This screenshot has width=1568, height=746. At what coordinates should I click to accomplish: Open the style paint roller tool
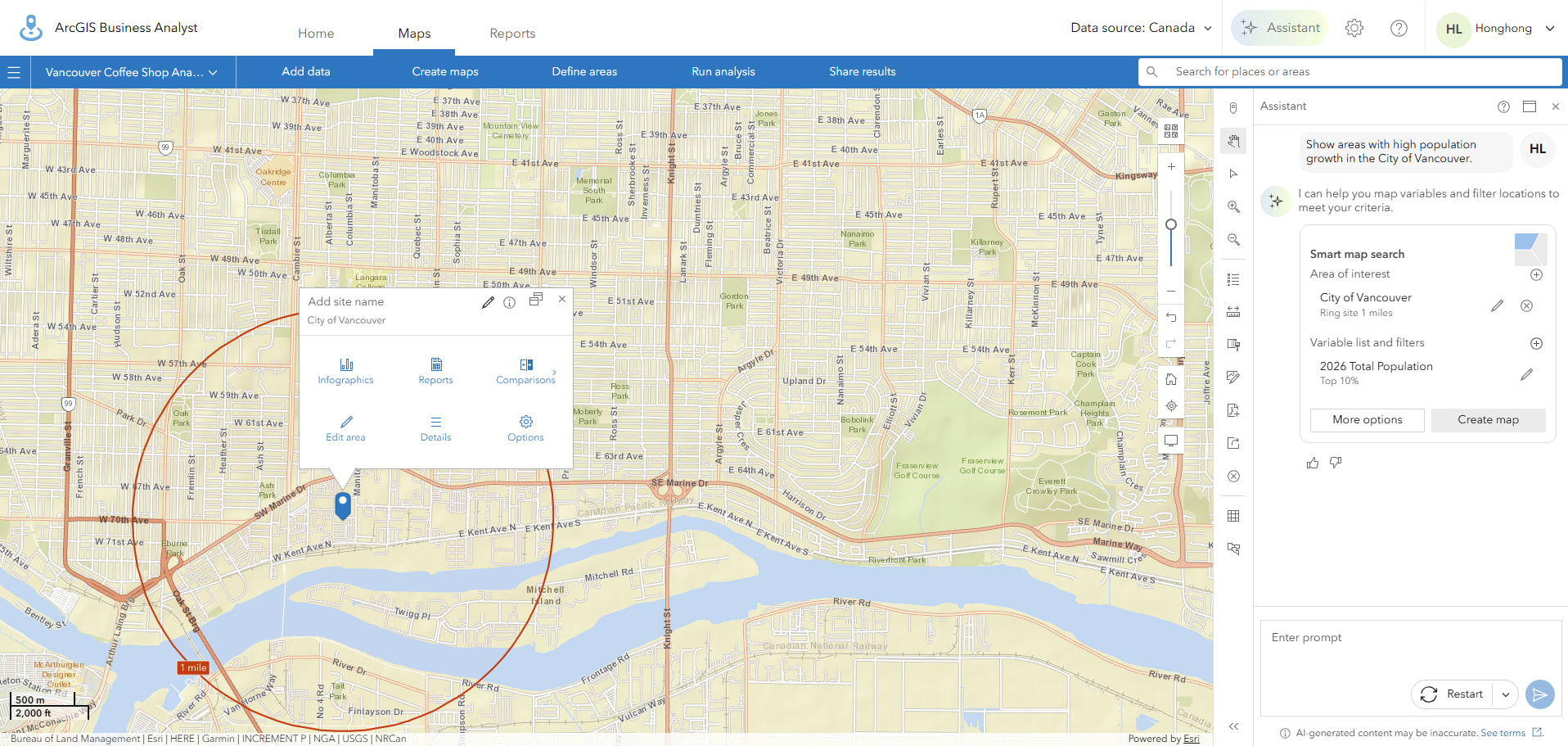coord(1233,345)
